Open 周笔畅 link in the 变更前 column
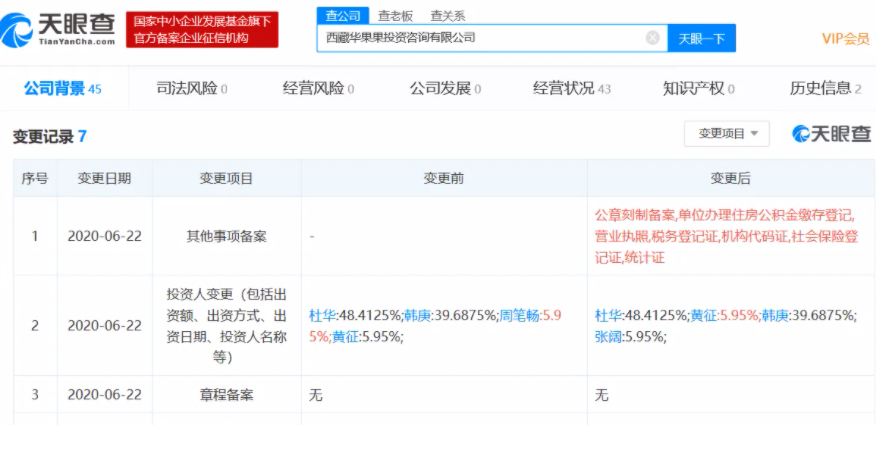Image resolution: width=876 pixels, height=463 pixels. (x=520, y=316)
